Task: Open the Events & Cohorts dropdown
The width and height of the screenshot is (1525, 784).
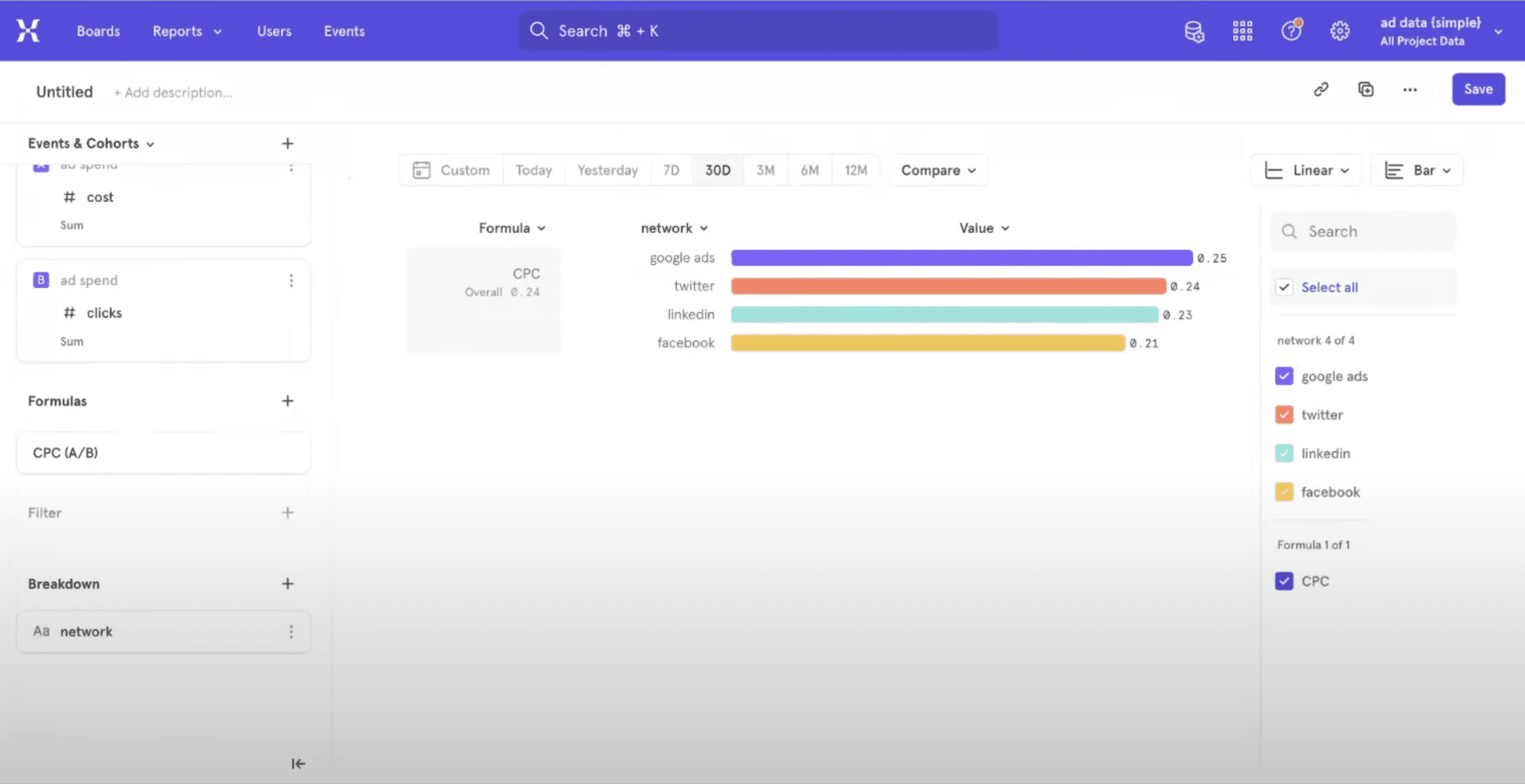Action: click(x=91, y=143)
